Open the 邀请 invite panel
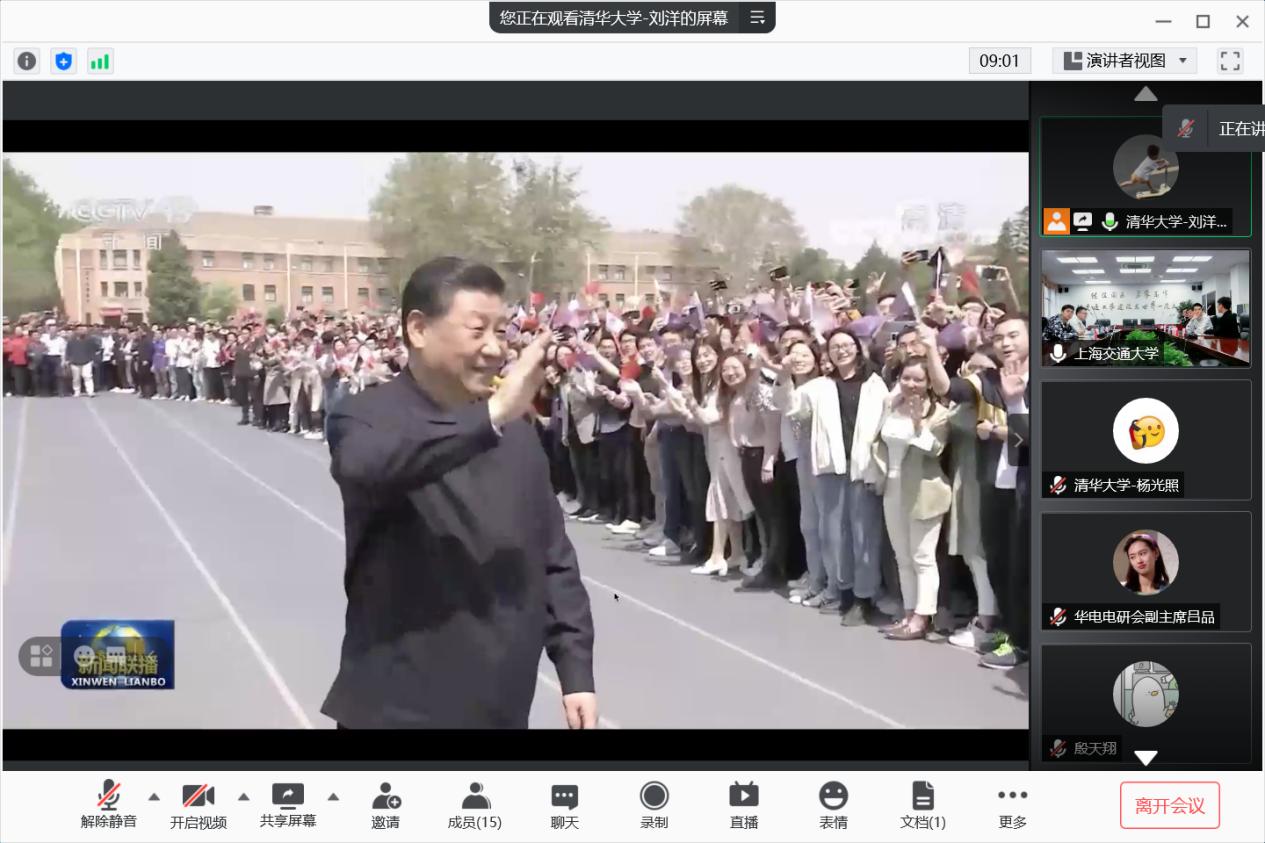 click(x=386, y=806)
